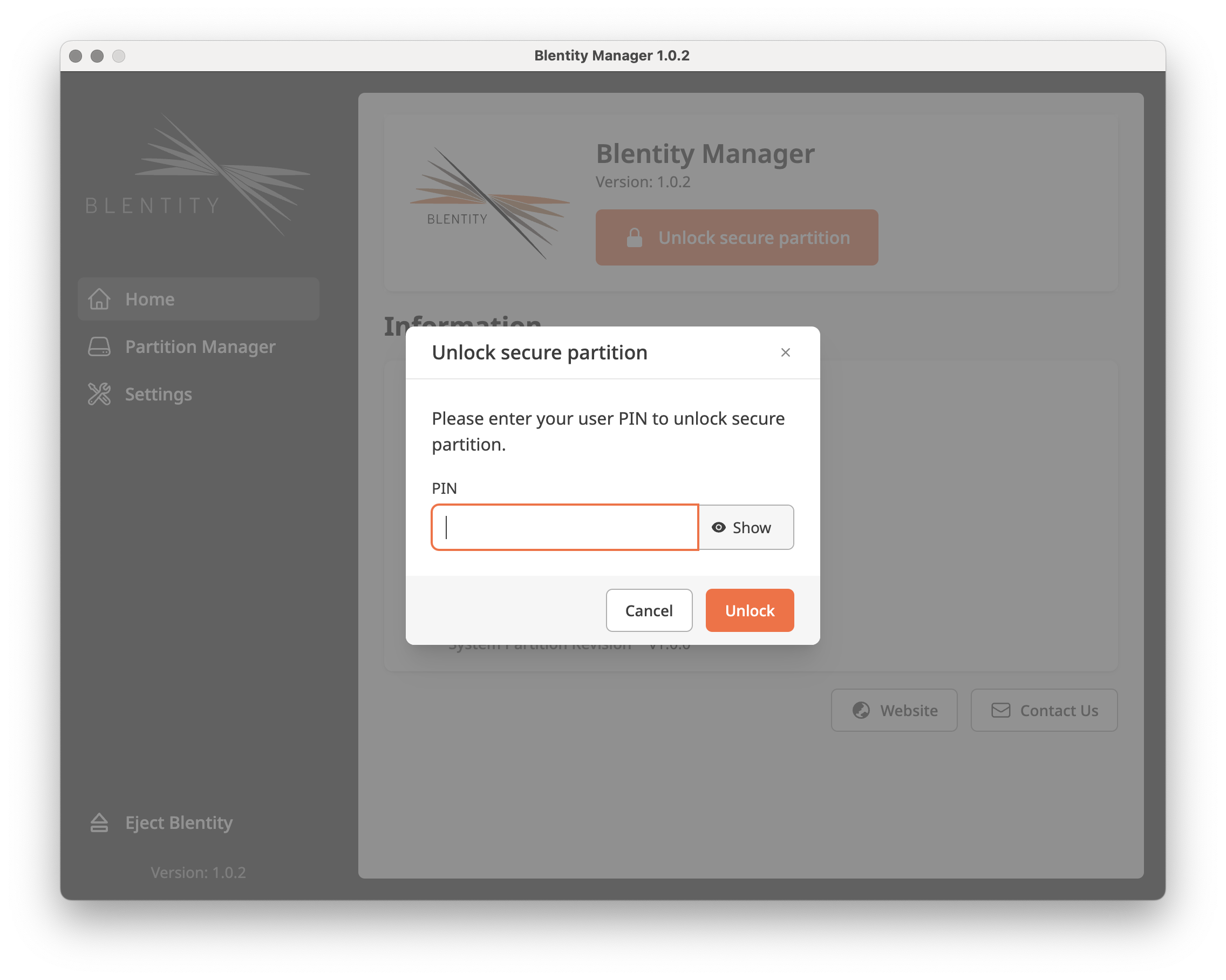1226x980 pixels.
Task: Click the 'Version: 1.0.2' sidebar text
Action: click(198, 872)
